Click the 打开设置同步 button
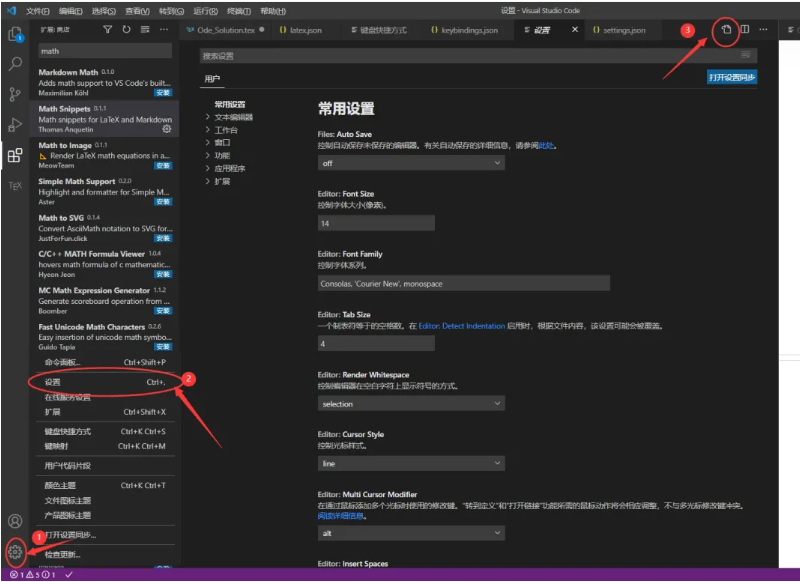The width and height of the screenshot is (800, 582). [x=732, y=77]
